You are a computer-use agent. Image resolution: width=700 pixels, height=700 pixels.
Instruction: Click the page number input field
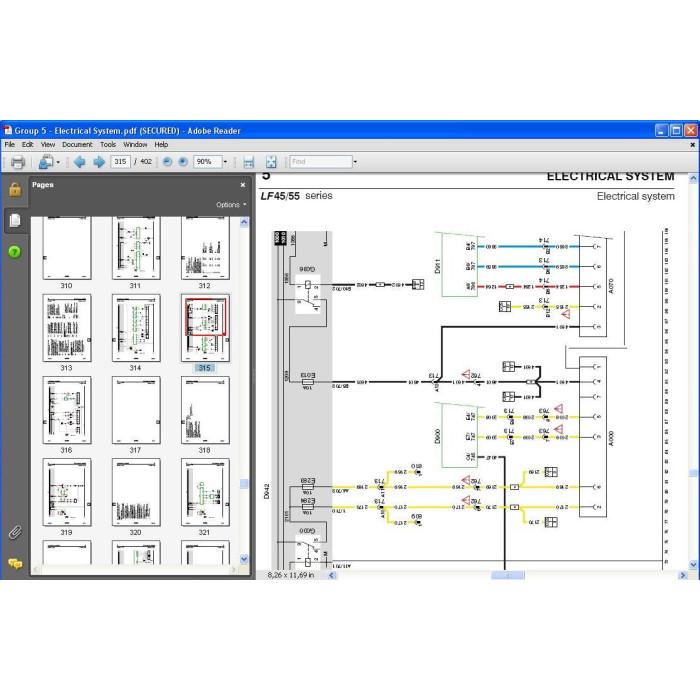pyautogui.click(x=121, y=162)
